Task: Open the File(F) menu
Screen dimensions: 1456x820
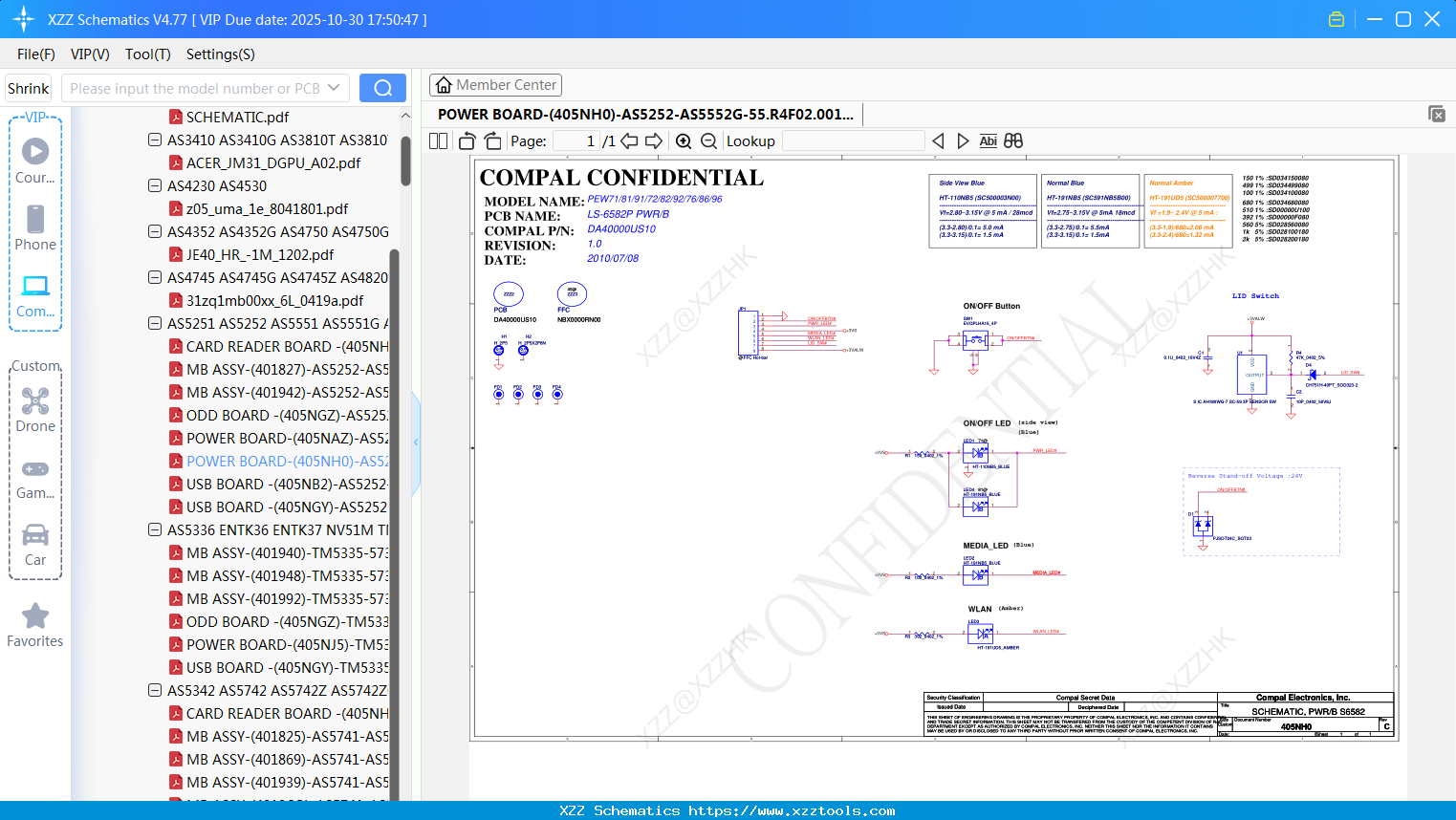Action: click(x=36, y=54)
